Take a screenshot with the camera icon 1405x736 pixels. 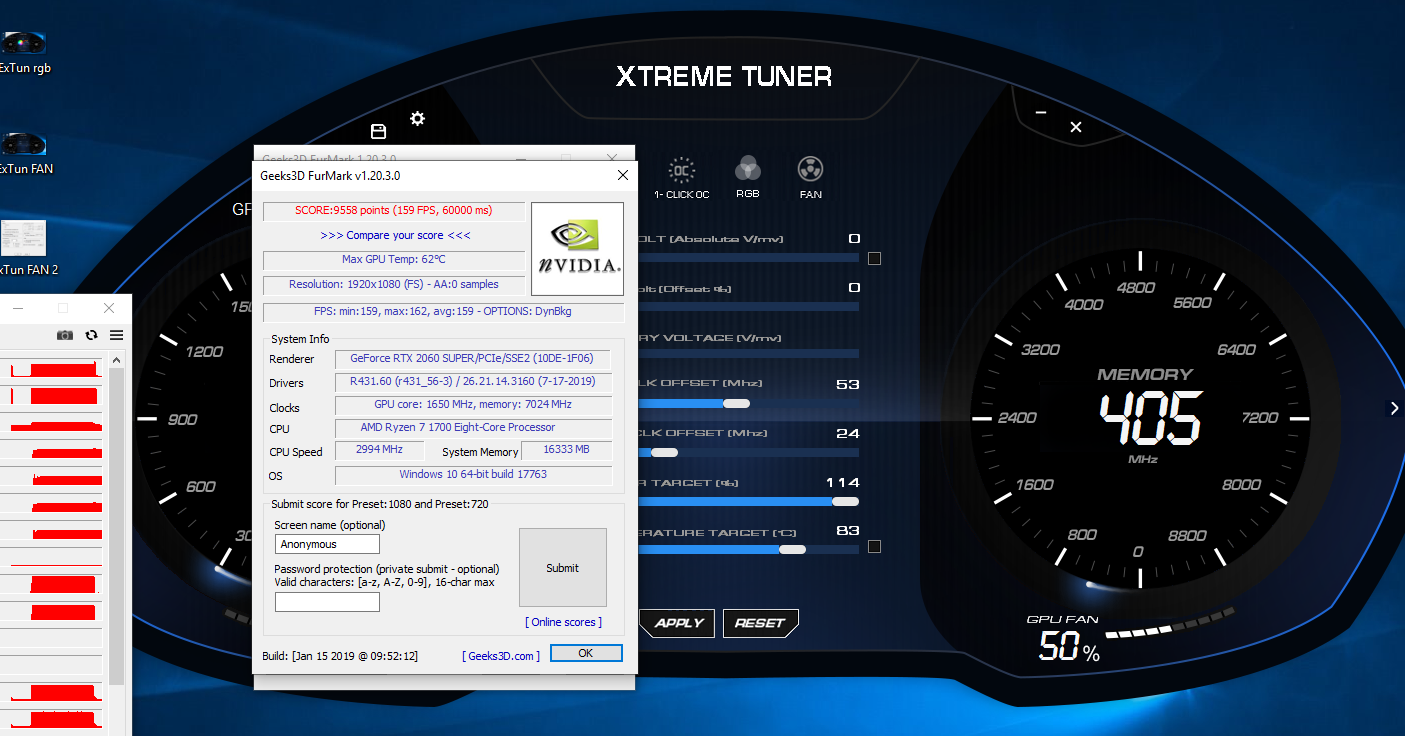click(x=65, y=335)
